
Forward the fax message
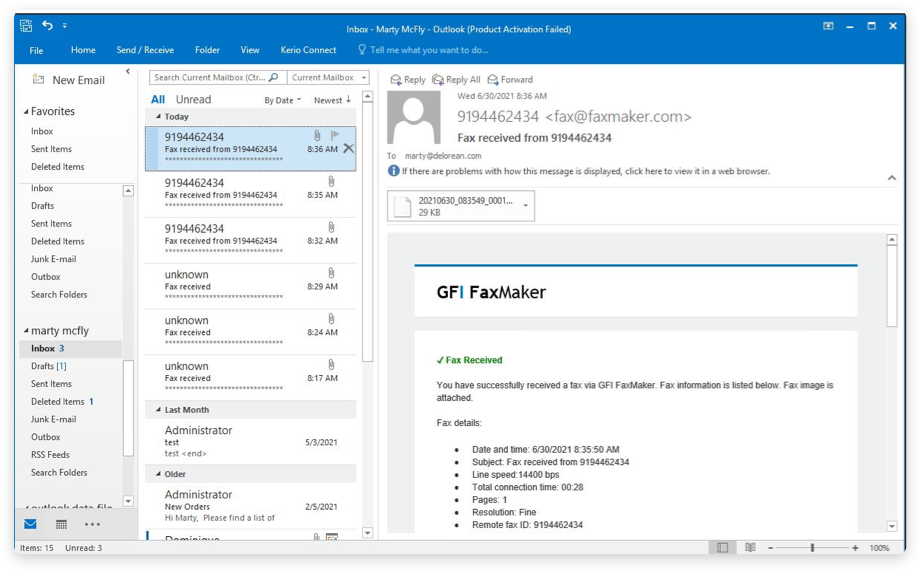coord(510,80)
